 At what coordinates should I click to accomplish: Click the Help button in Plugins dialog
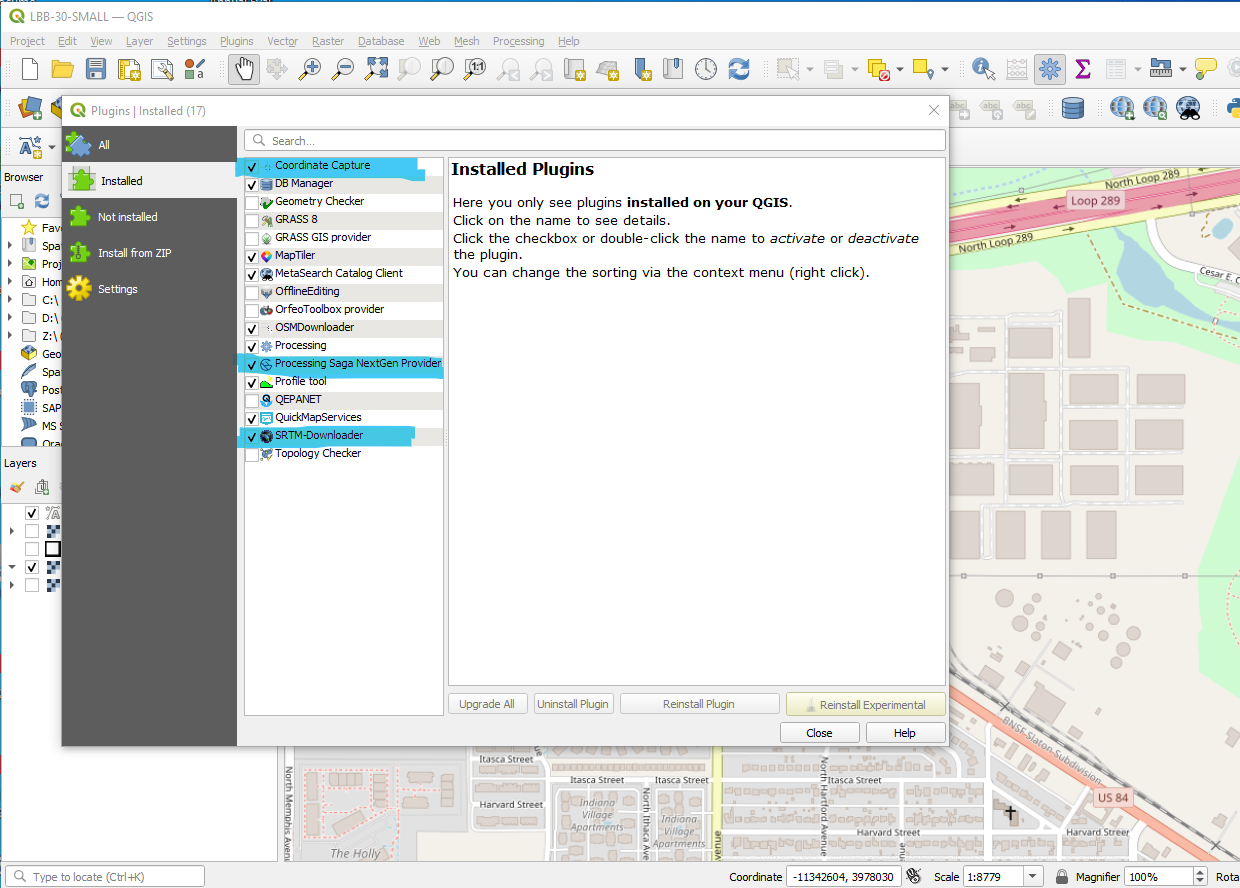coord(905,733)
